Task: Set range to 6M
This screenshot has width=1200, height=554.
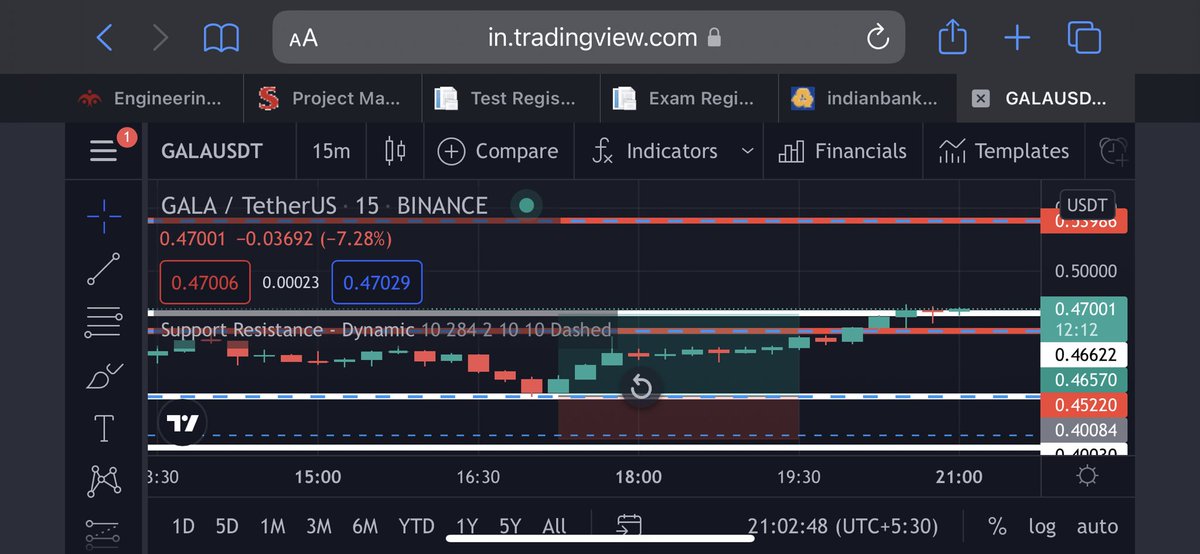Action: click(364, 526)
